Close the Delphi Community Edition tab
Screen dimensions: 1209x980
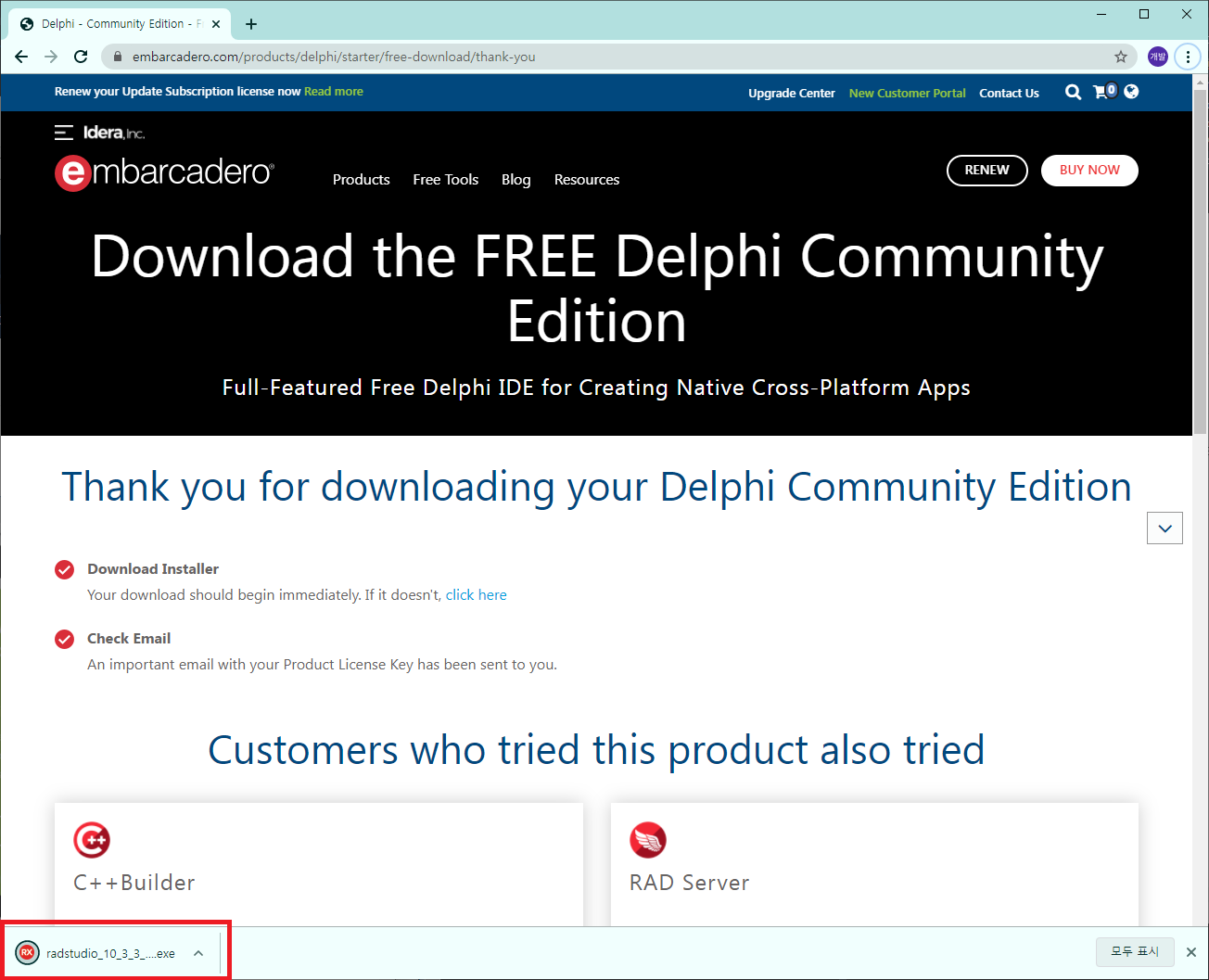(216, 24)
